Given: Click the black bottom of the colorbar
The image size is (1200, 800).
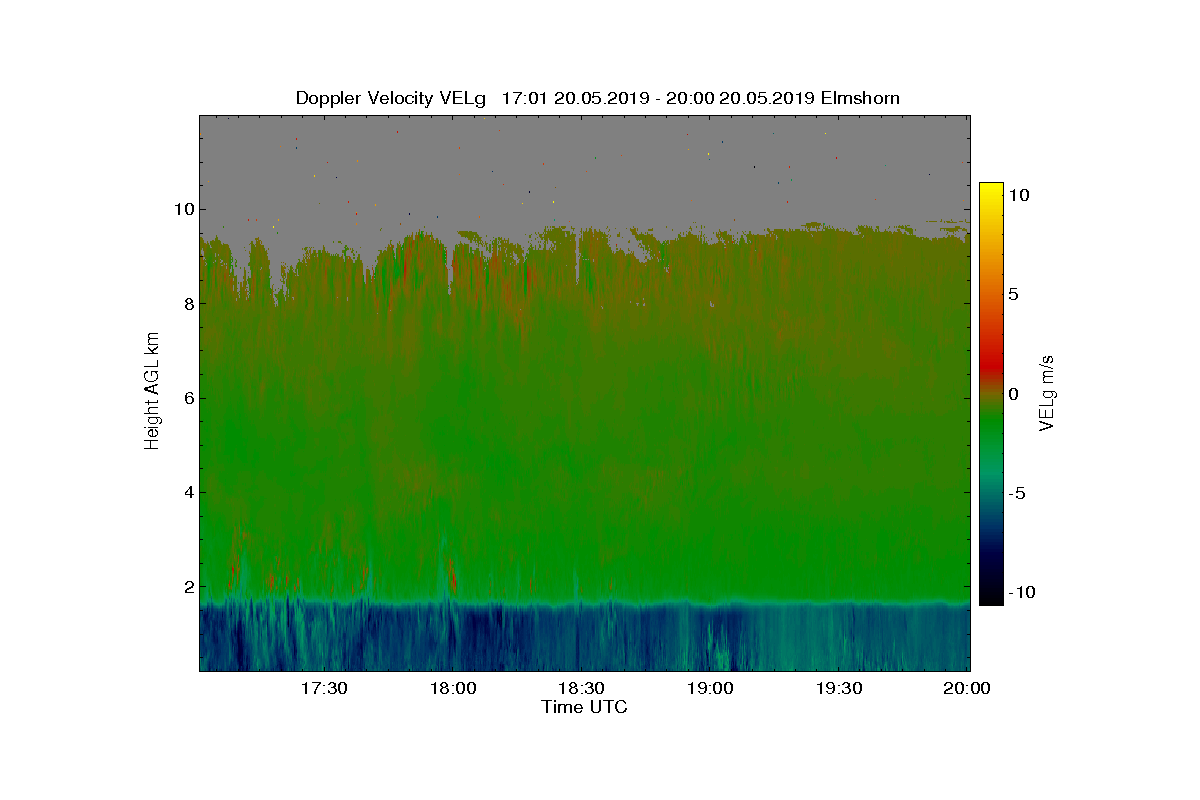Looking at the screenshot, I should pos(991,597).
